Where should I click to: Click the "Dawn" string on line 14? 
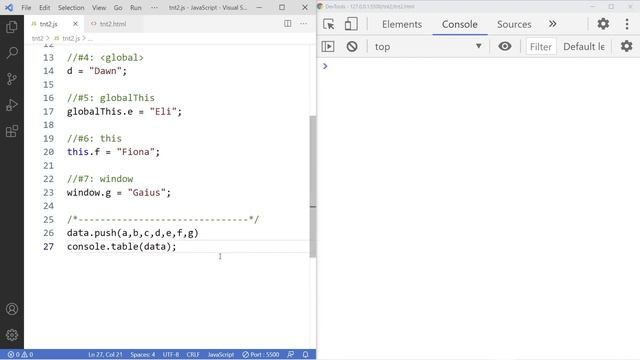[x=105, y=71]
